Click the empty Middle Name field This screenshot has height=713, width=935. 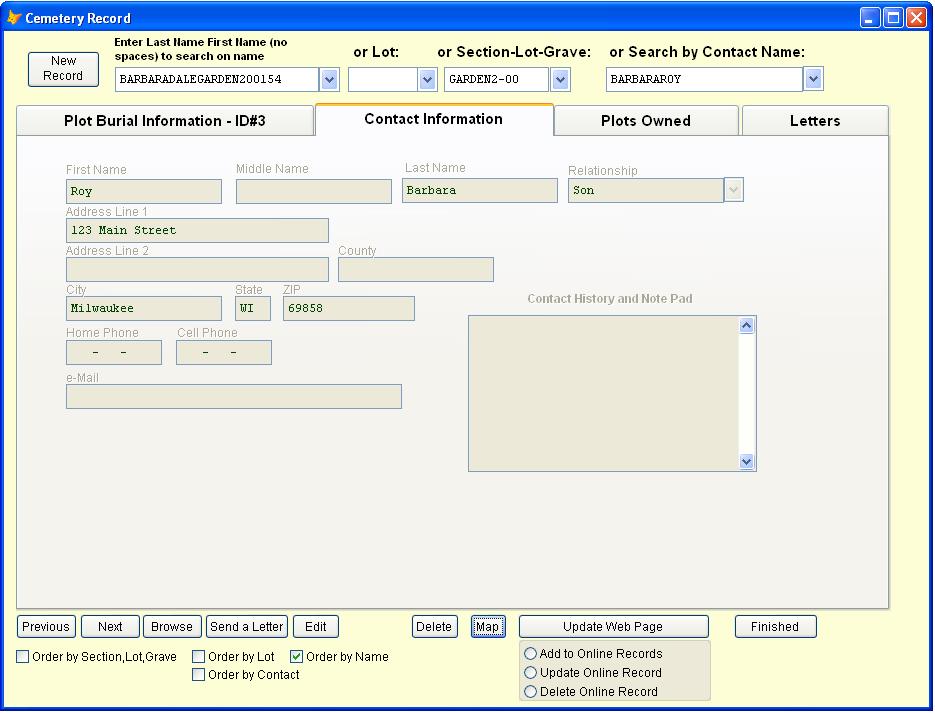[x=314, y=191]
